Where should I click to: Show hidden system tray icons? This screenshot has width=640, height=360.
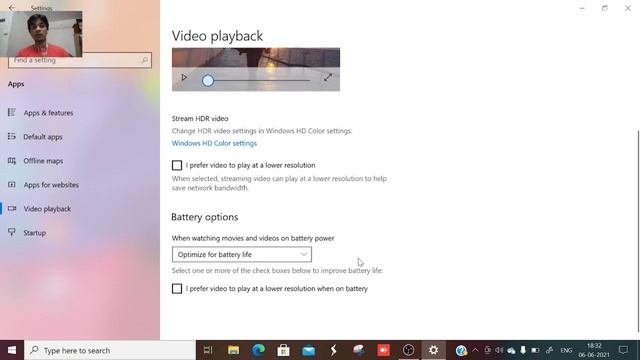click(476, 350)
